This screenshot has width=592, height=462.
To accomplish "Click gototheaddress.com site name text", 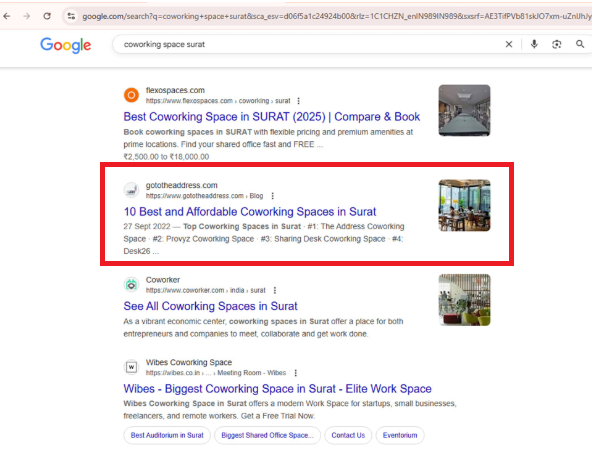I will (x=182, y=185).
